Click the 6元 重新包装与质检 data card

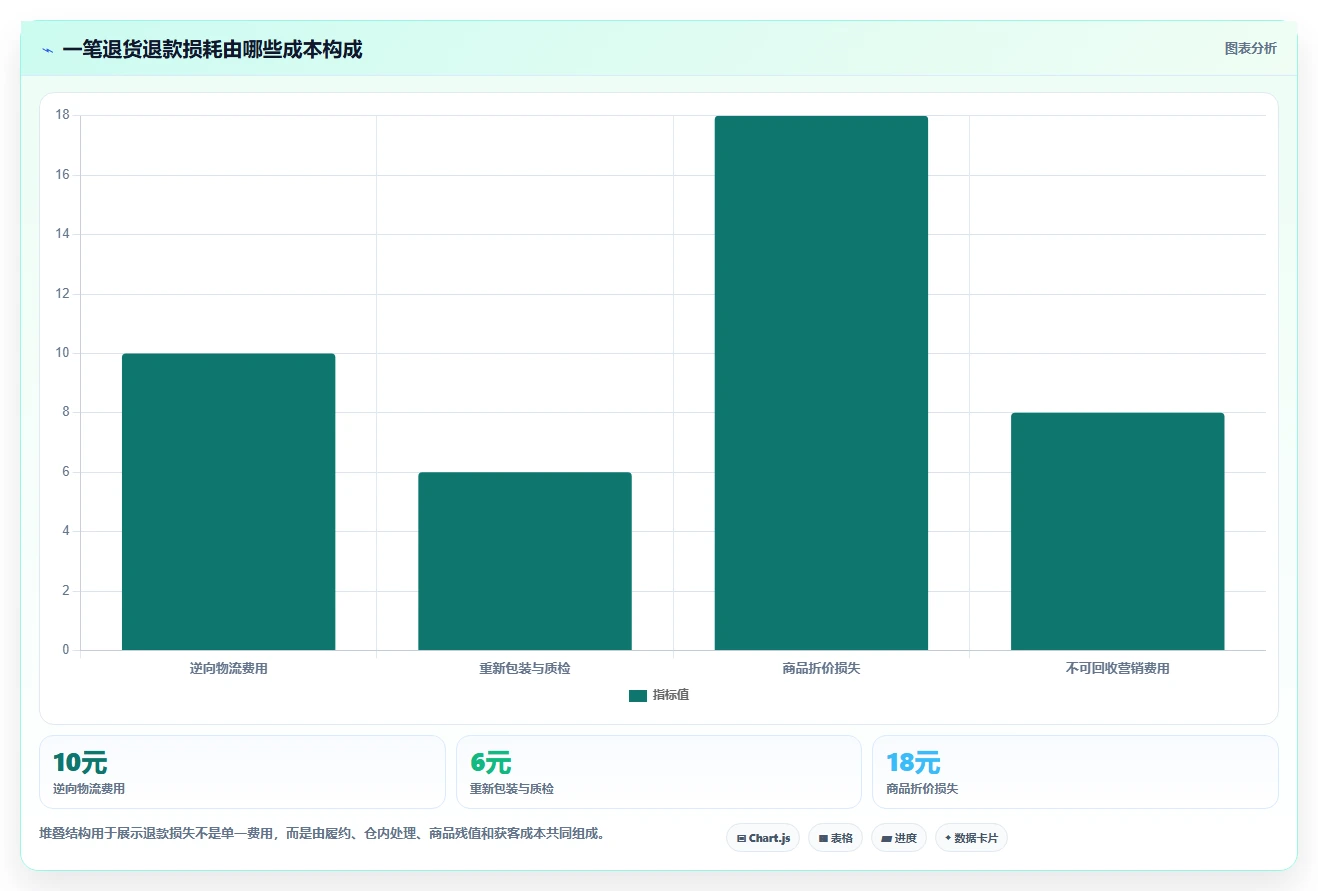click(x=659, y=772)
